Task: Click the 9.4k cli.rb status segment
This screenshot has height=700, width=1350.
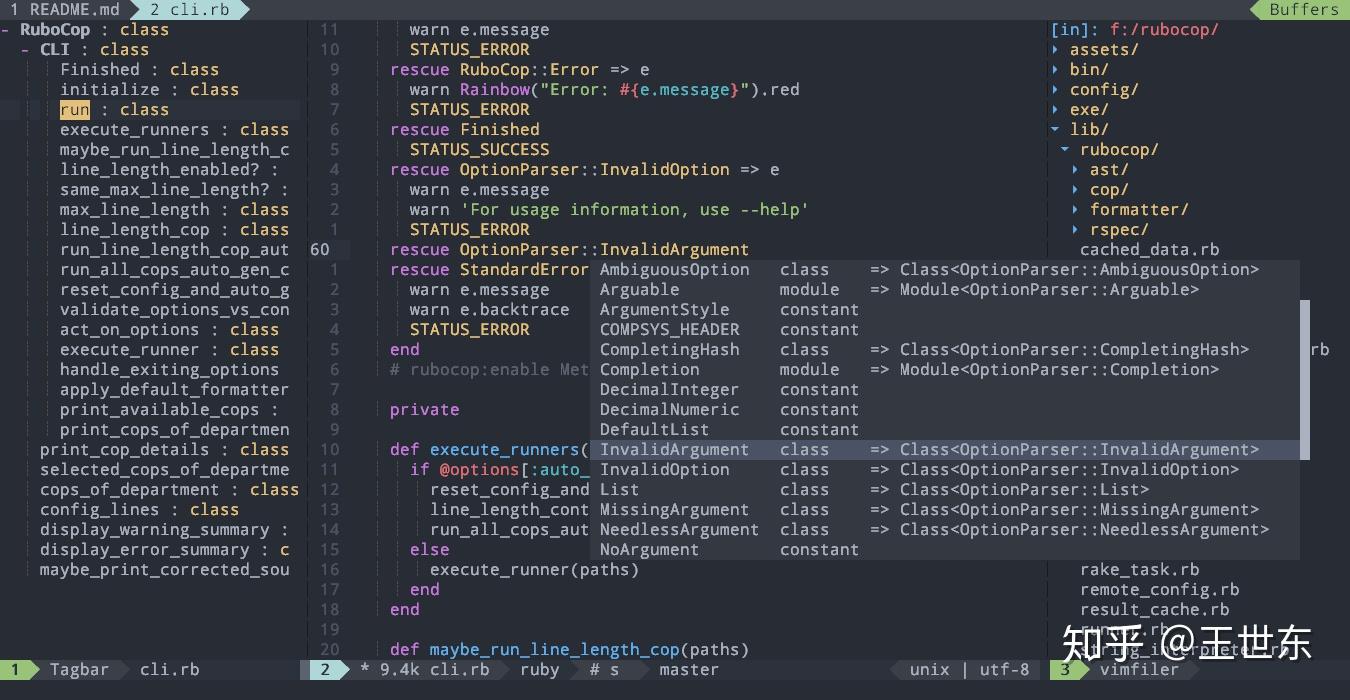Action: click(x=435, y=670)
